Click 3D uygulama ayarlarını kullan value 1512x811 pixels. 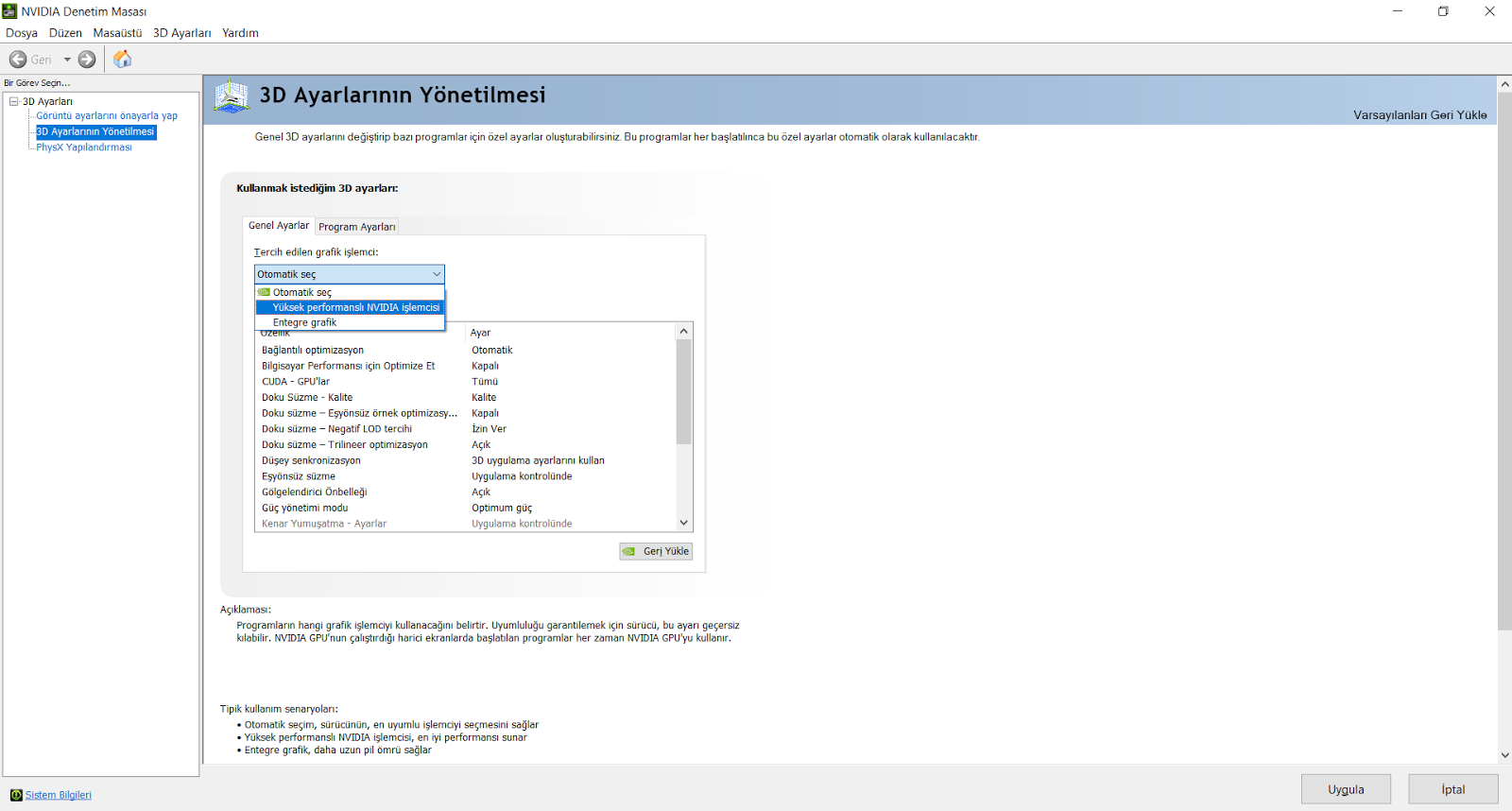click(538, 460)
